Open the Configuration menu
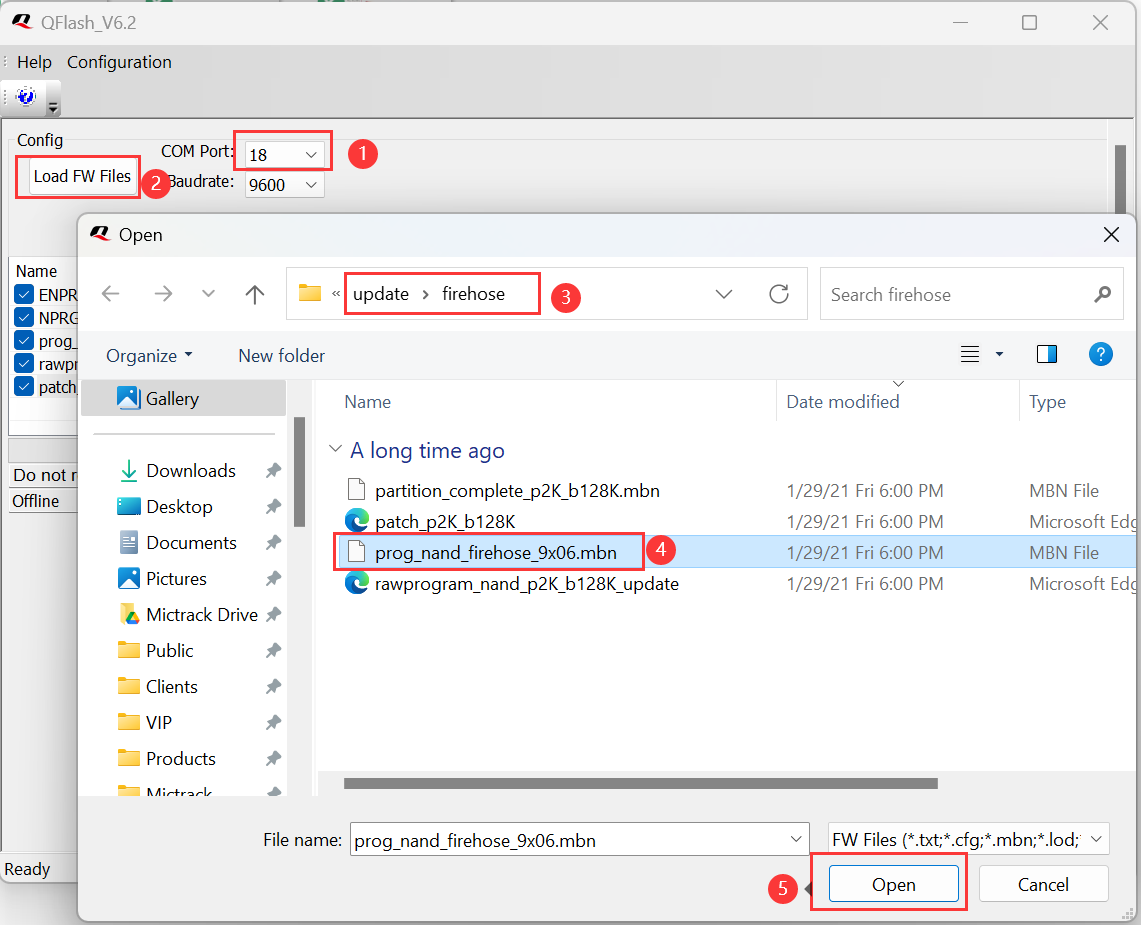The image size is (1141, 925). tap(119, 62)
